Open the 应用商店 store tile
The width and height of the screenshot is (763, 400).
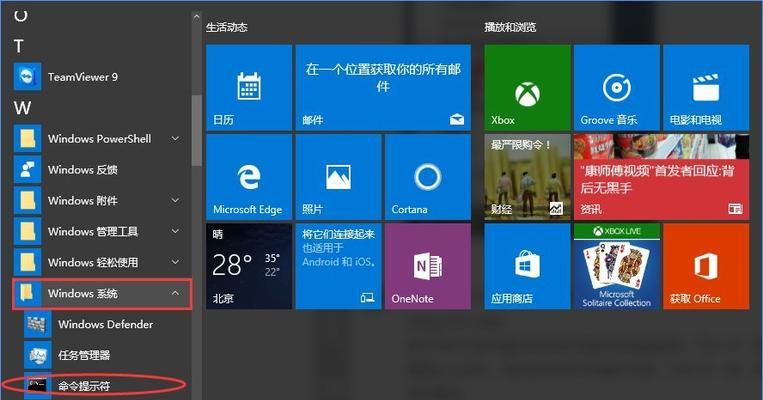[527, 266]
